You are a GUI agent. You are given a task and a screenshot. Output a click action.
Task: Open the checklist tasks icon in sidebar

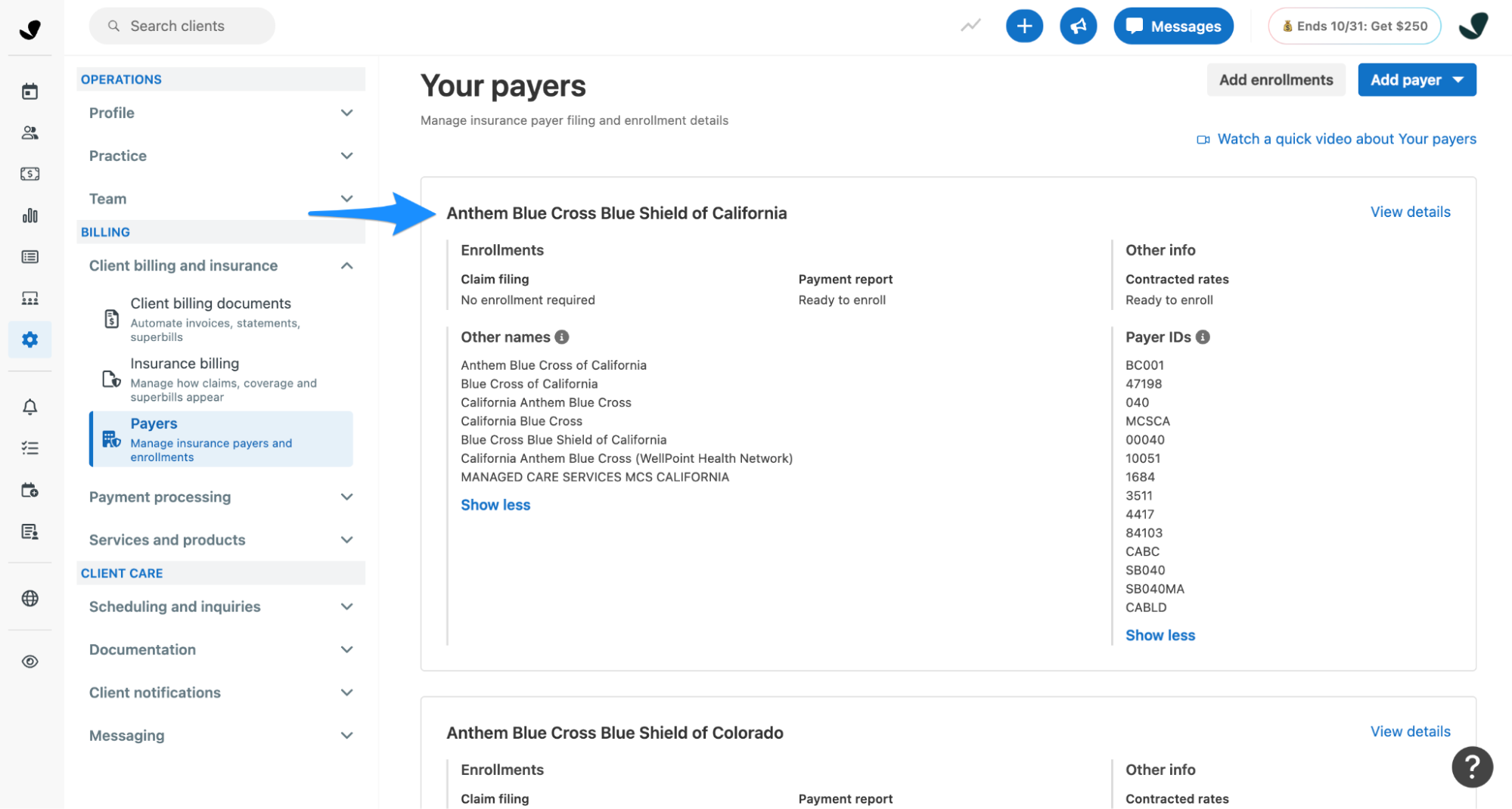tap(29, 448)
